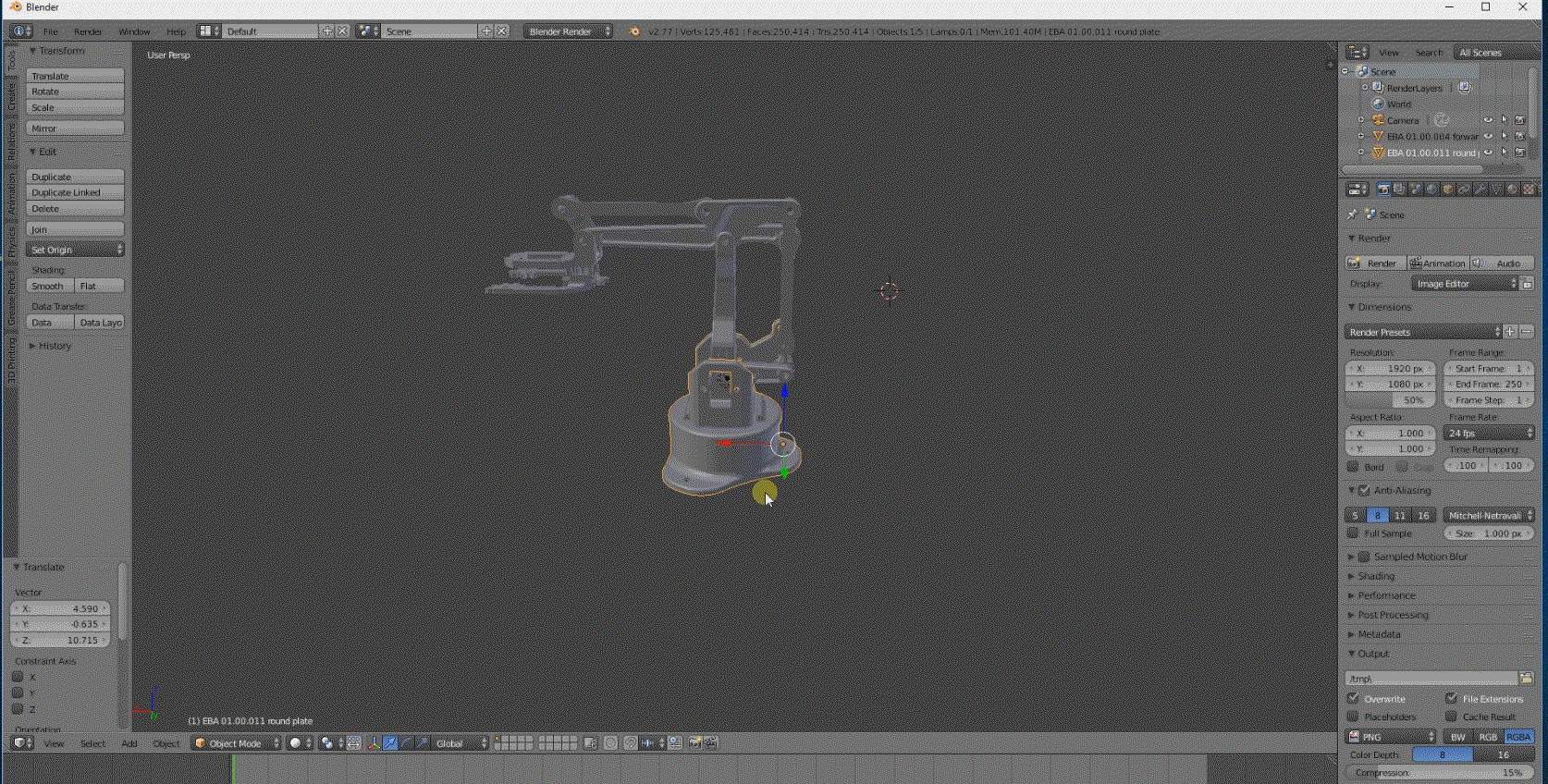Disable the Overwrite checkbox
The width and height of the screenshot is (1548, 784).
1354,699
